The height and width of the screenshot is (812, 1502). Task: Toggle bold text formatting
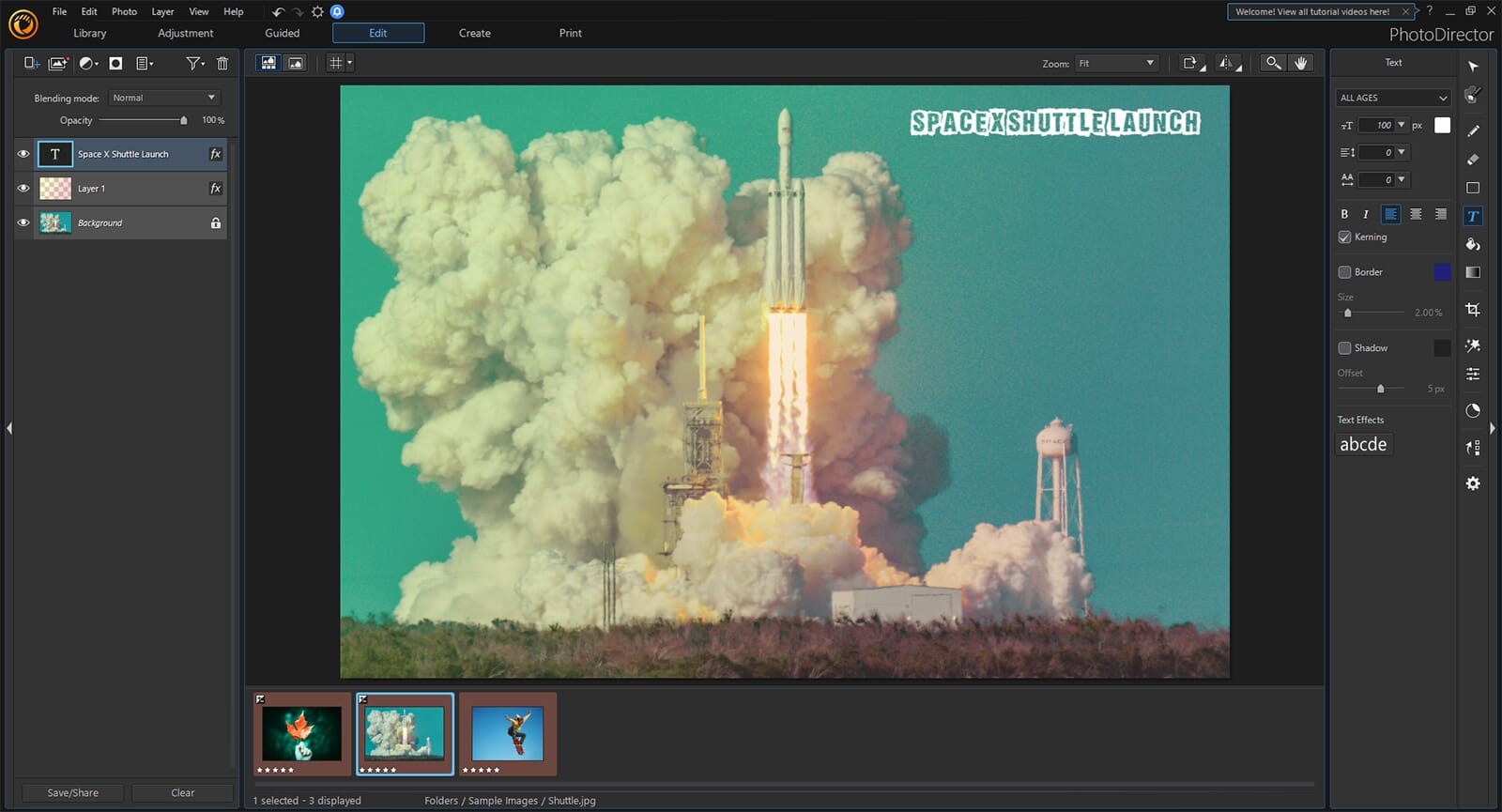pyautogui.click(x=1344, y=214)
